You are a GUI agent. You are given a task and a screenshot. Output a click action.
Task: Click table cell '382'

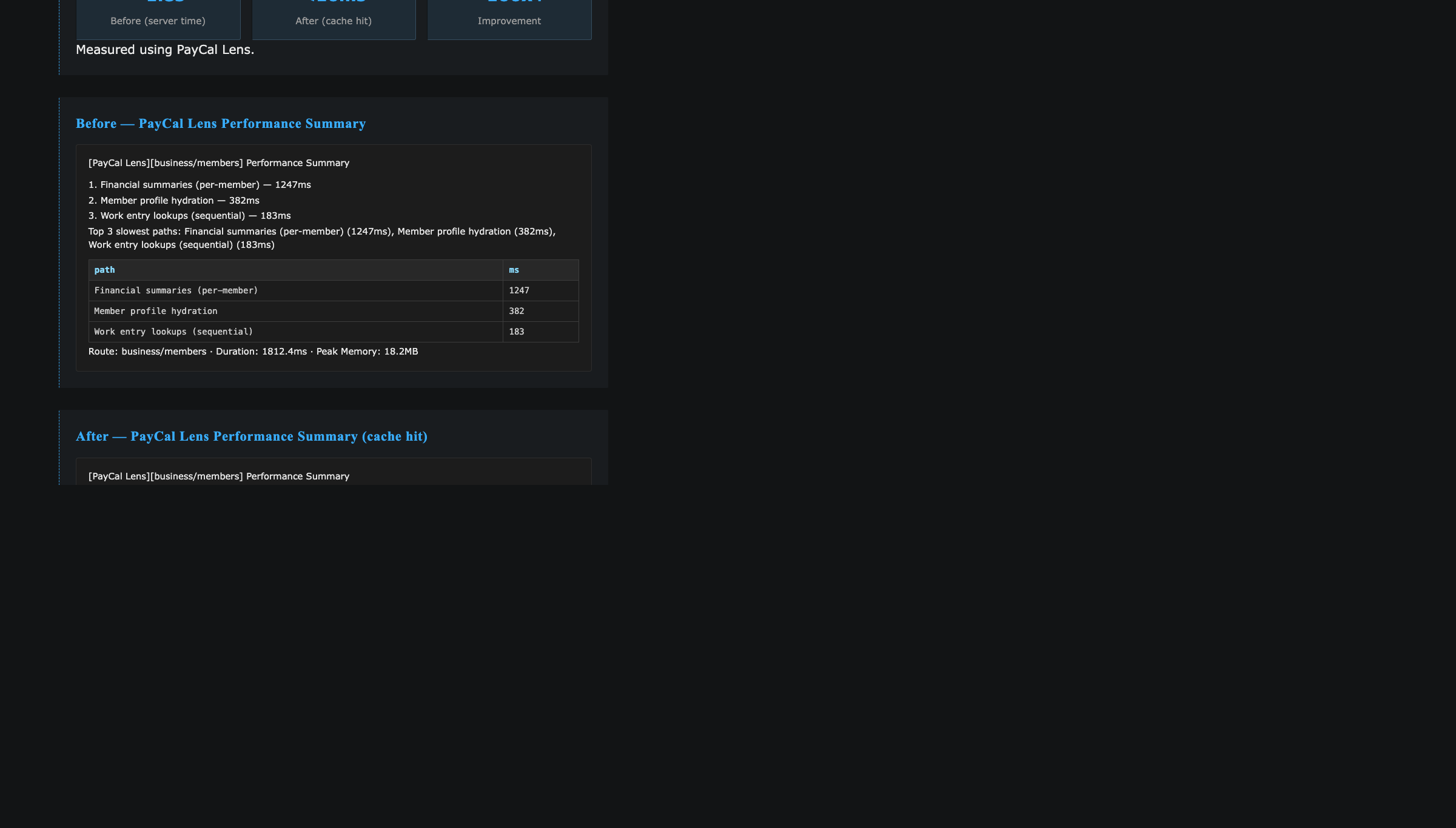541,312
